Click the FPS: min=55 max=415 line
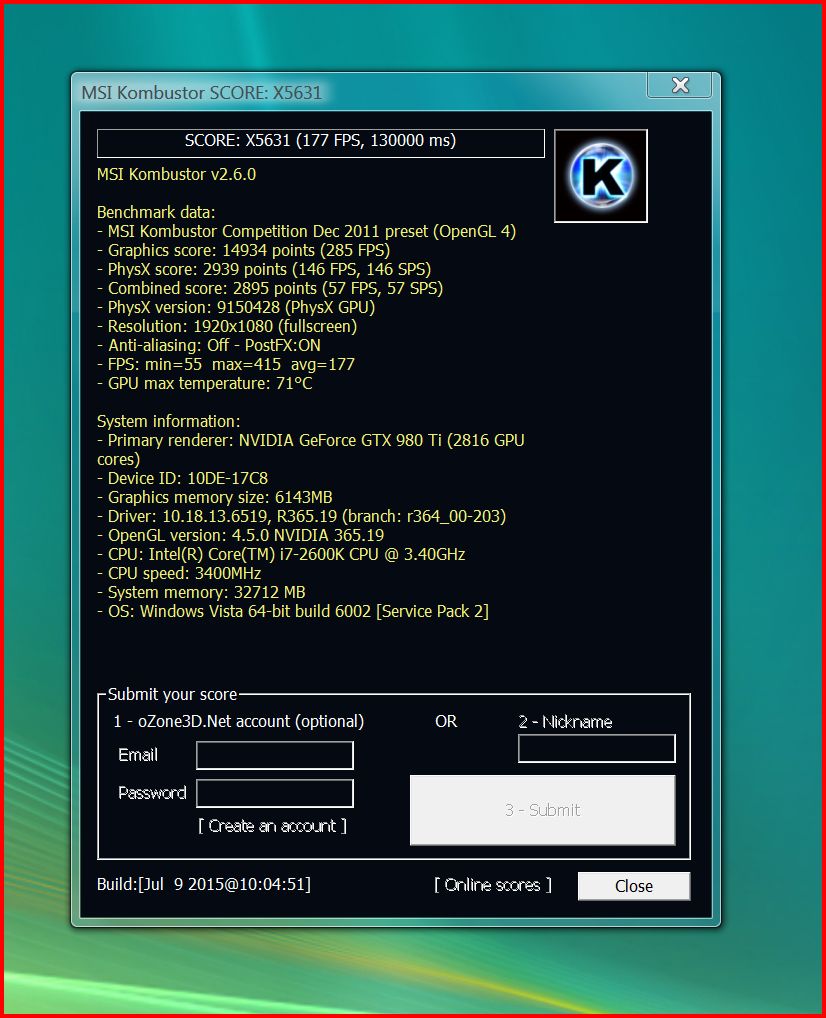 coord(226,364)
